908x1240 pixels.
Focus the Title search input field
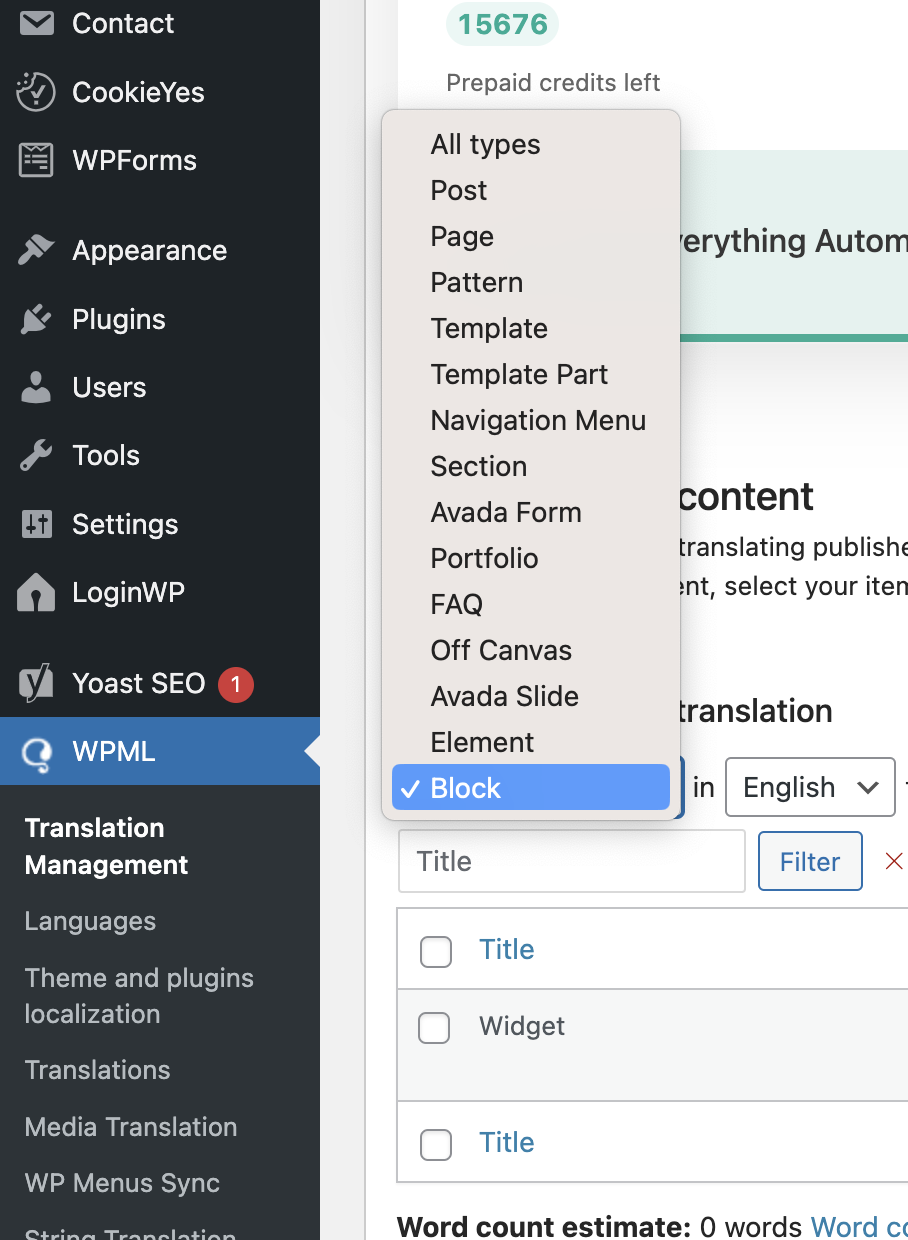coord(572,861)
